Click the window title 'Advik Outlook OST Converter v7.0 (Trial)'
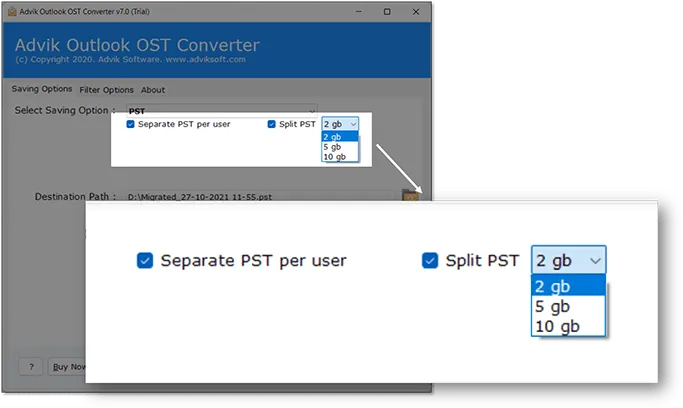683x408 pixels. point(85,12)
